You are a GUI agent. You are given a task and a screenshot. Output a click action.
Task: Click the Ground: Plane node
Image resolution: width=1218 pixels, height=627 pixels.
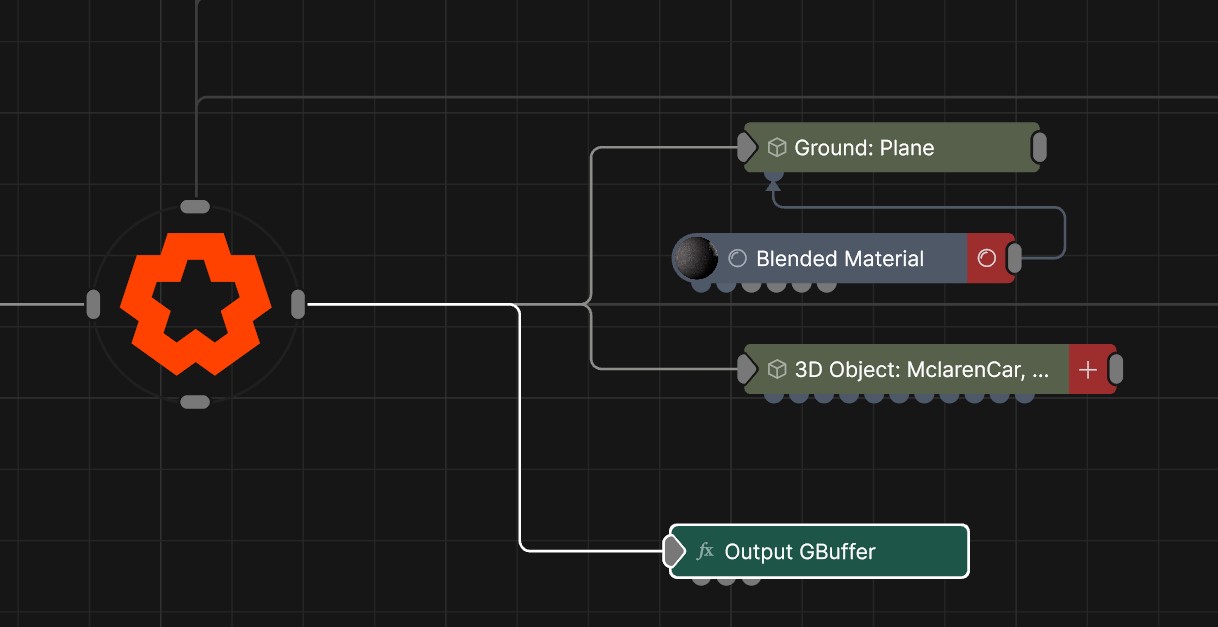coord(892,148)
